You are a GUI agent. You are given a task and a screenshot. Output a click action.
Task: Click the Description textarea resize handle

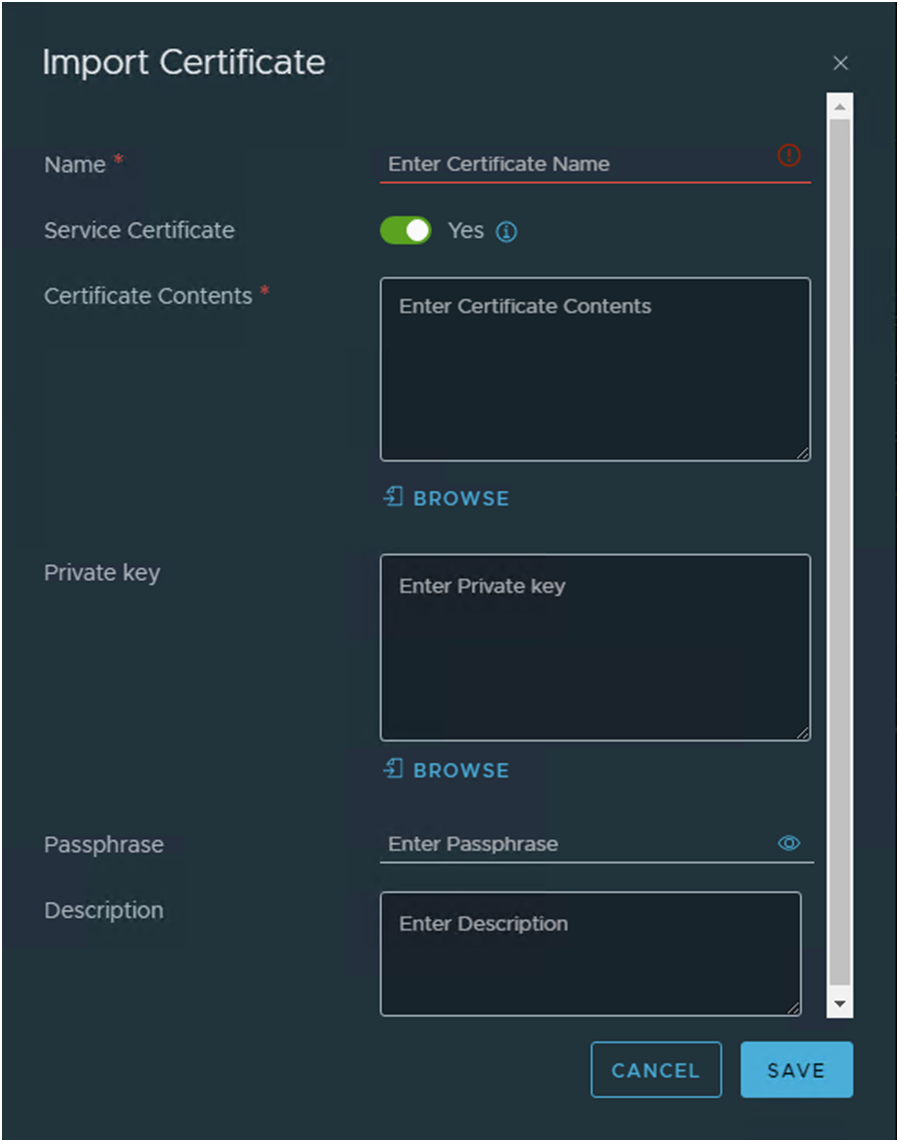[793, 1008]
